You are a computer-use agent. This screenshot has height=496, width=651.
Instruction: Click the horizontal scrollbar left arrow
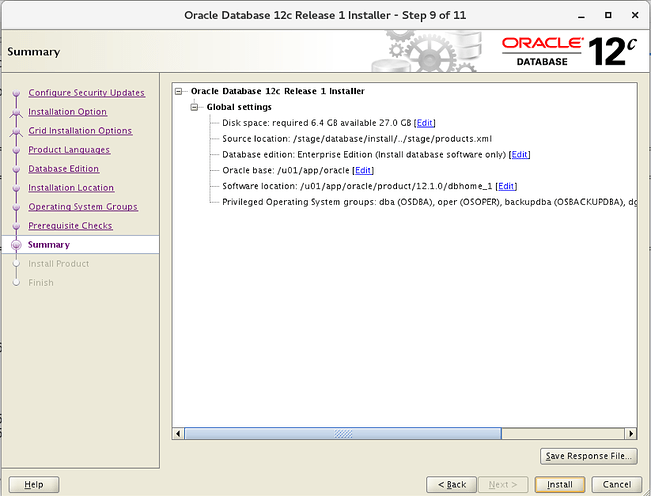pyautogui.click(x=178, y=434)
